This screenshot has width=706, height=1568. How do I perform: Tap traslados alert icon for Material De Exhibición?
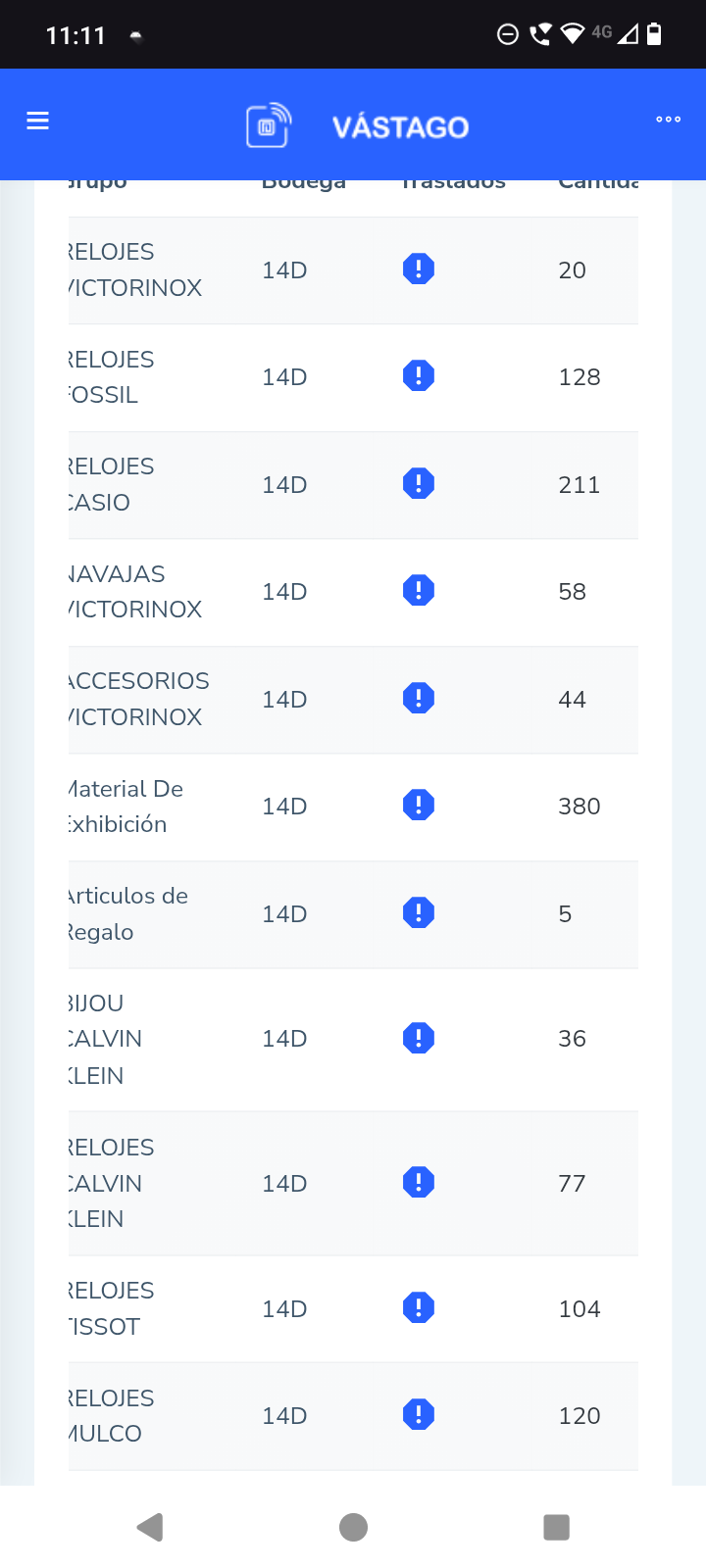(419, 806)
